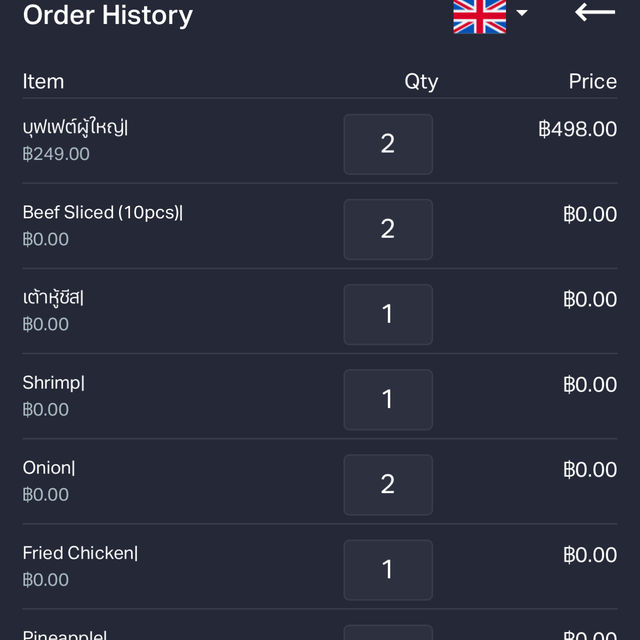Select the Fried Chicken quantity box
This screenshot has height=640, width=640.
pyautogui.click(x=388, y=570)
